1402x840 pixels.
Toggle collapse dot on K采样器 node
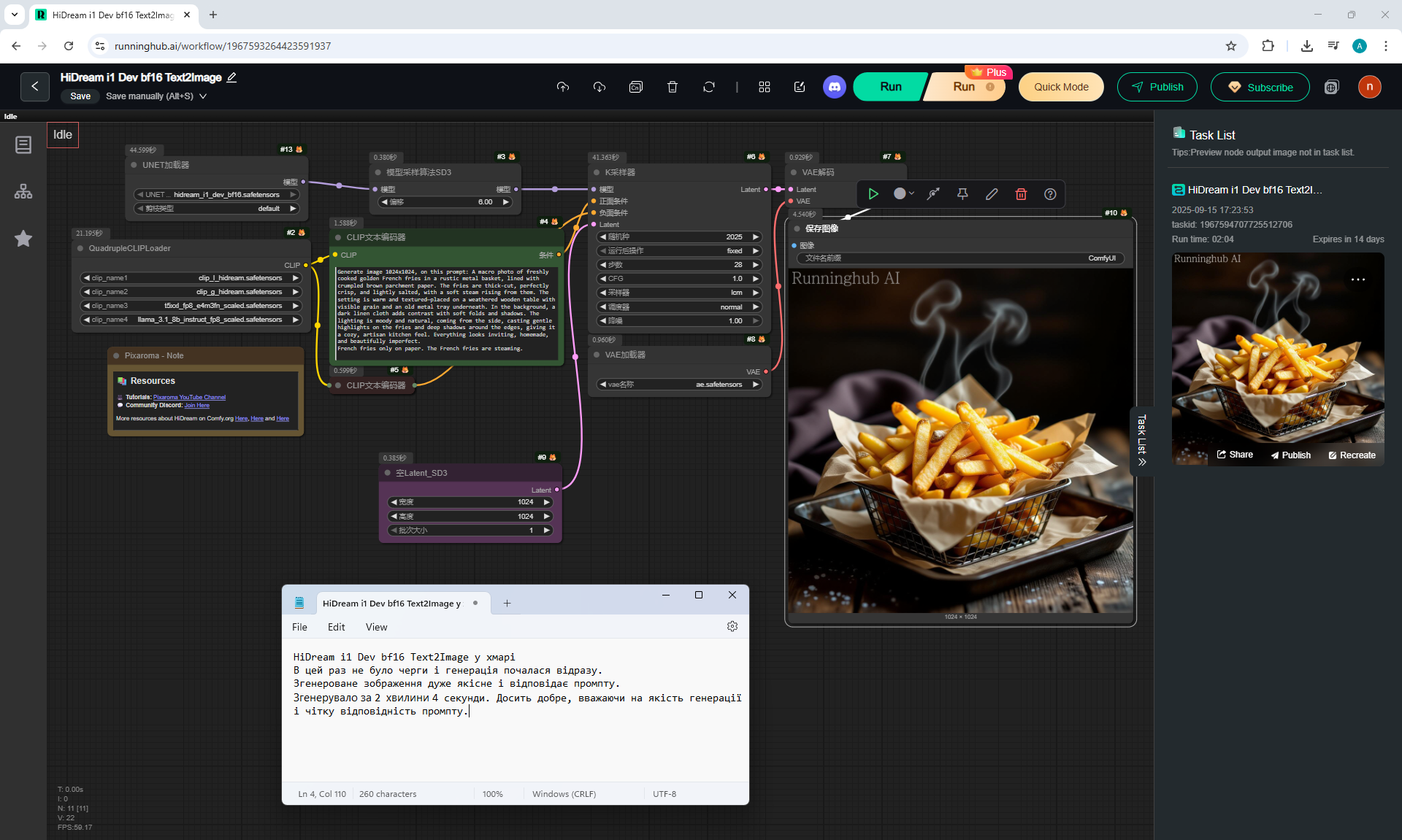click(597, 172)
